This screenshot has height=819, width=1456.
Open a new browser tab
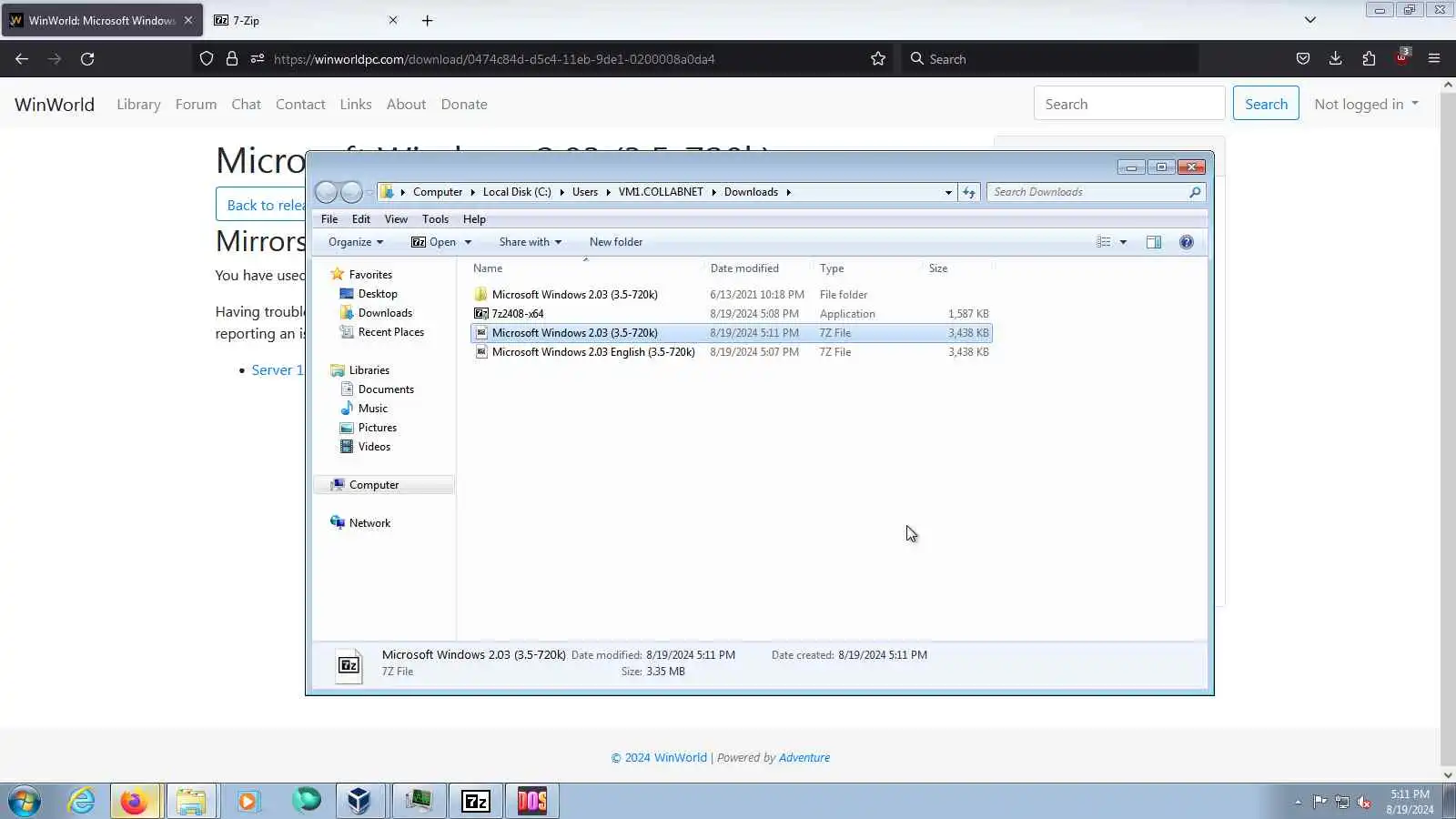click(427, 20)
